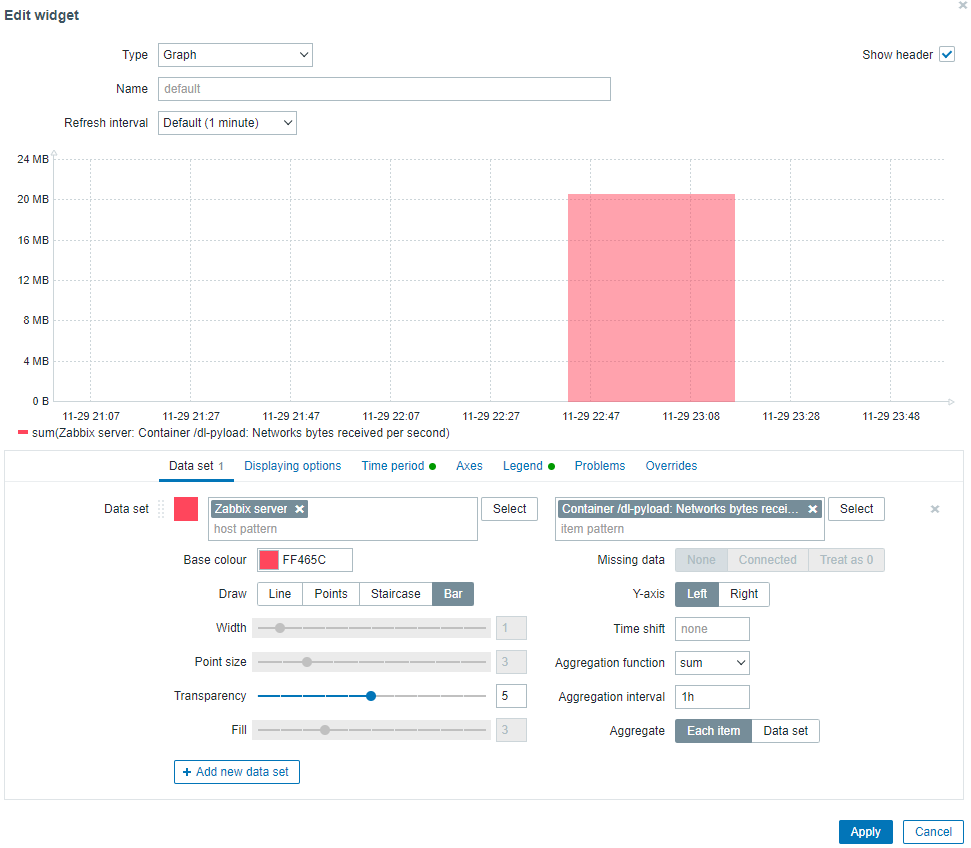The width and height of the screenshot is (971, 848).
Task: Select Treat as 0 for Missing data
Action: pyautogui.click(x=846, y=560)
